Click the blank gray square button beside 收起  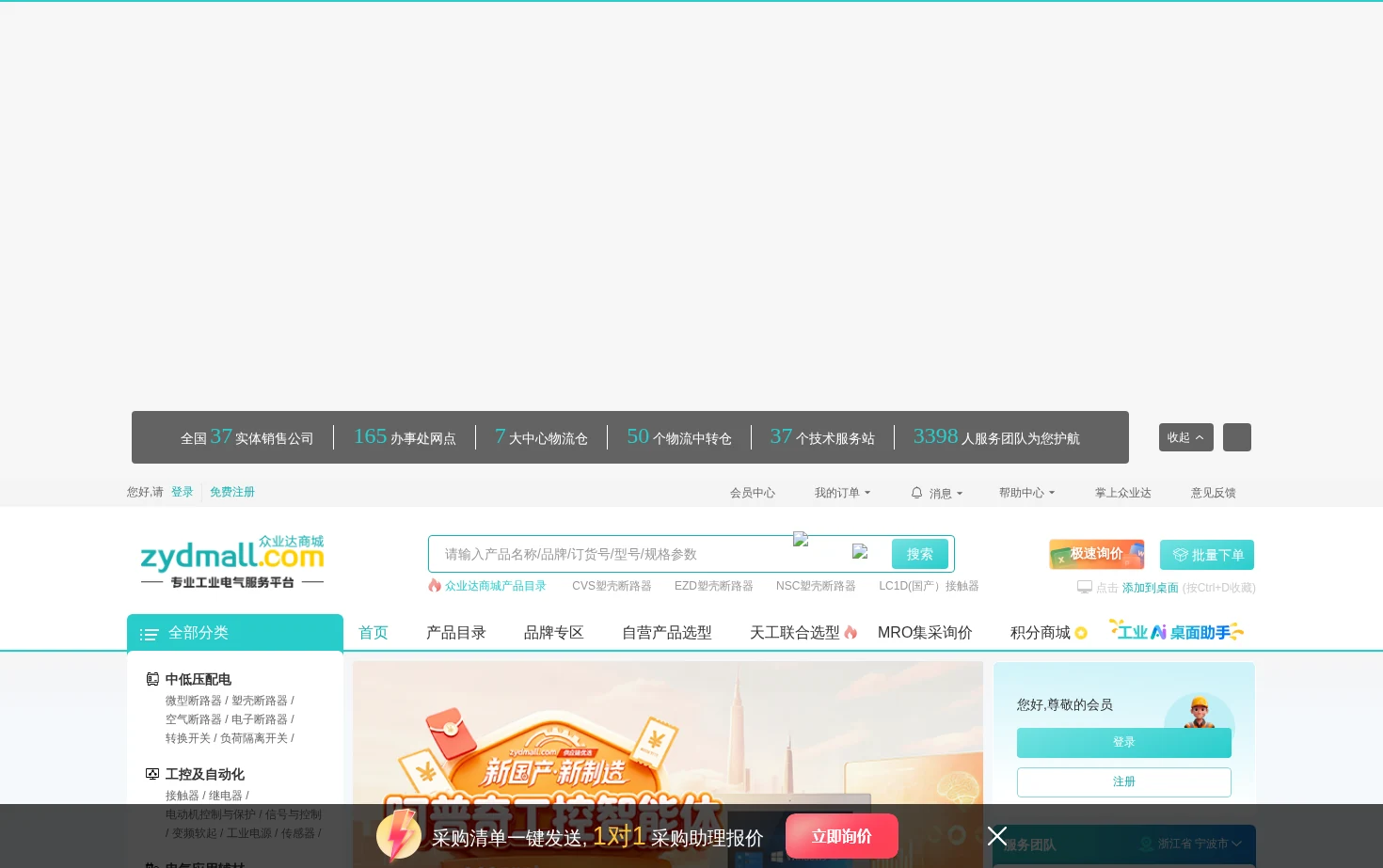point(1237,437)
